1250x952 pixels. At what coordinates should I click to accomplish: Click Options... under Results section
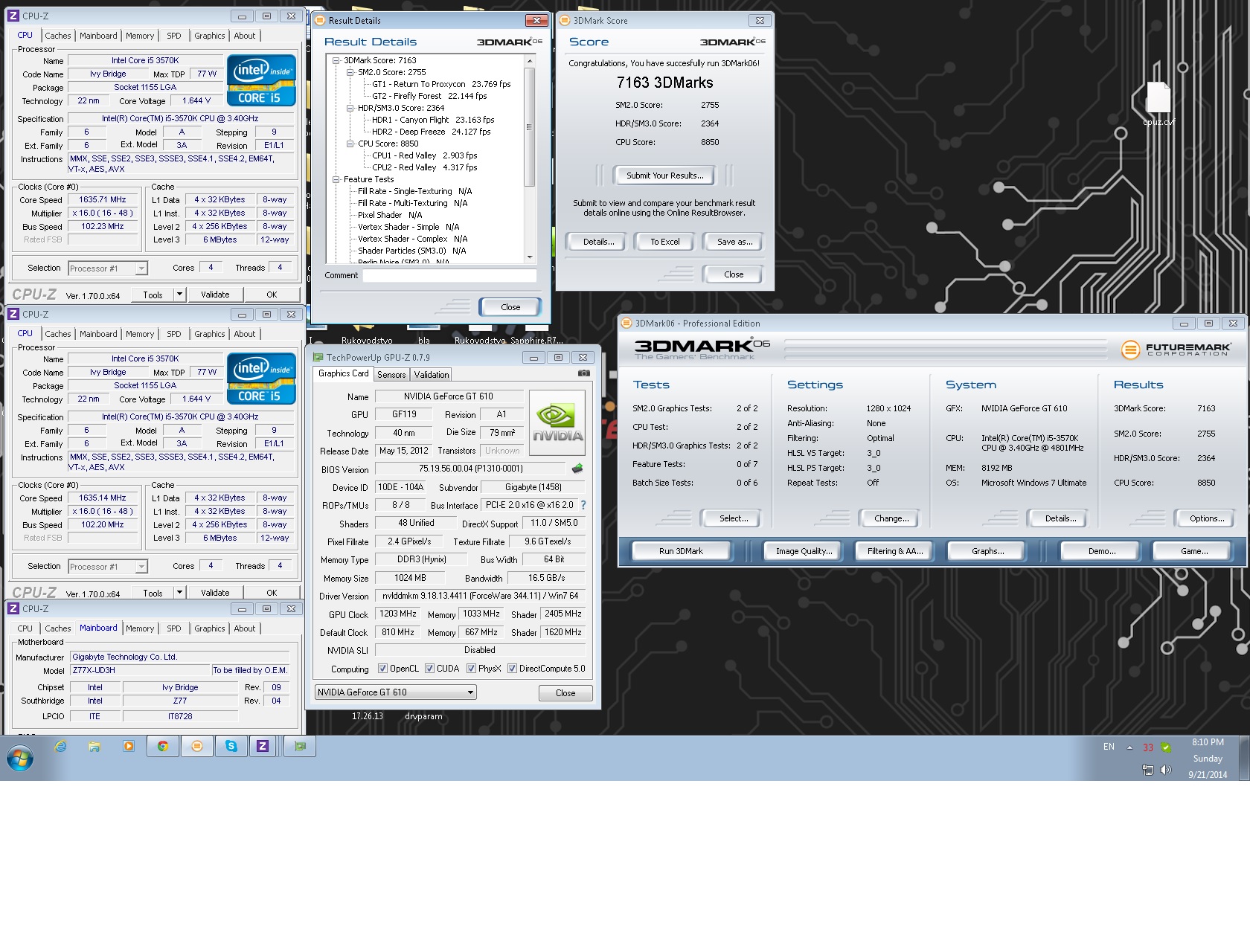(1206, 518)
